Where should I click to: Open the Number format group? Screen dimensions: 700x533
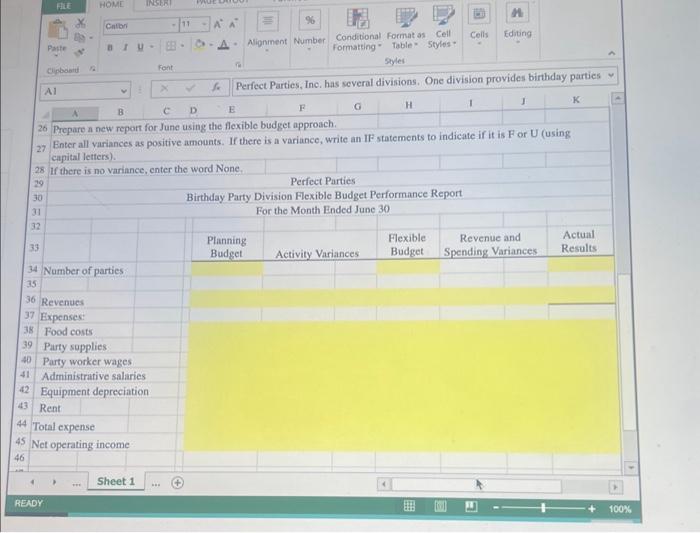[309, 29]
